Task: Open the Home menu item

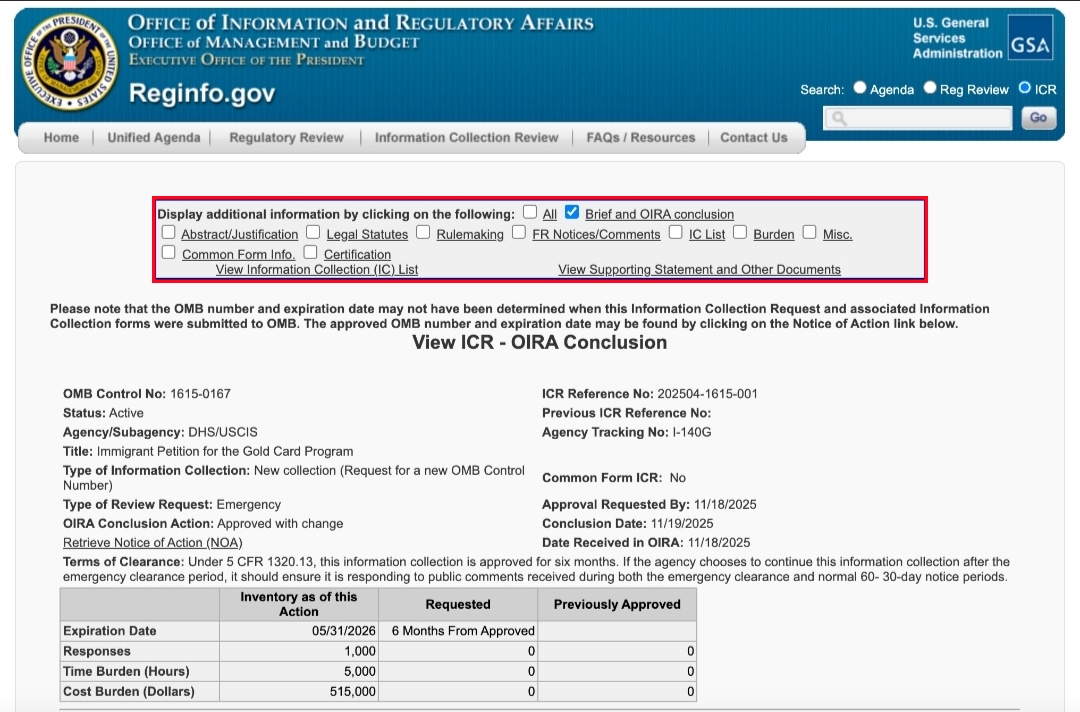Action: pyautogui.click(x=61, y=138)
